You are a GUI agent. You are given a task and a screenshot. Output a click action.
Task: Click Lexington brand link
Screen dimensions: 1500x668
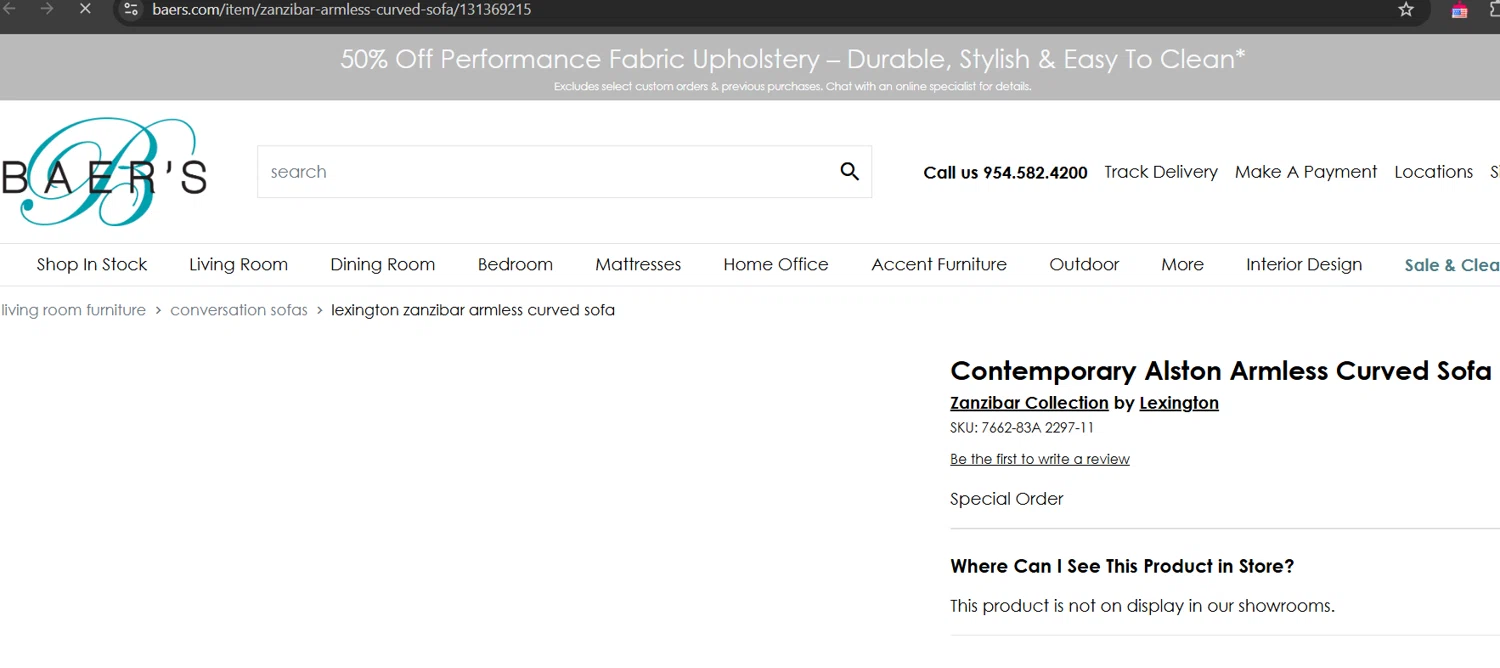(1179, 403)
